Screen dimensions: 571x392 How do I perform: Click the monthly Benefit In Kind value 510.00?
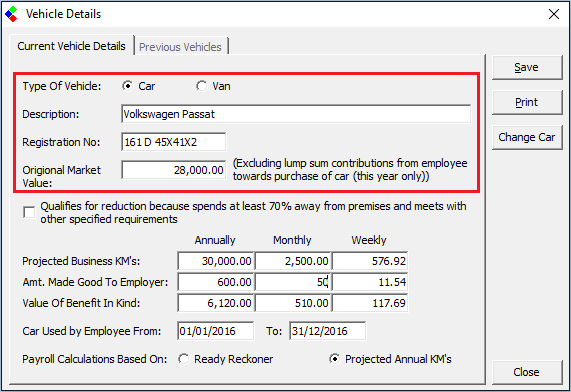293,303
